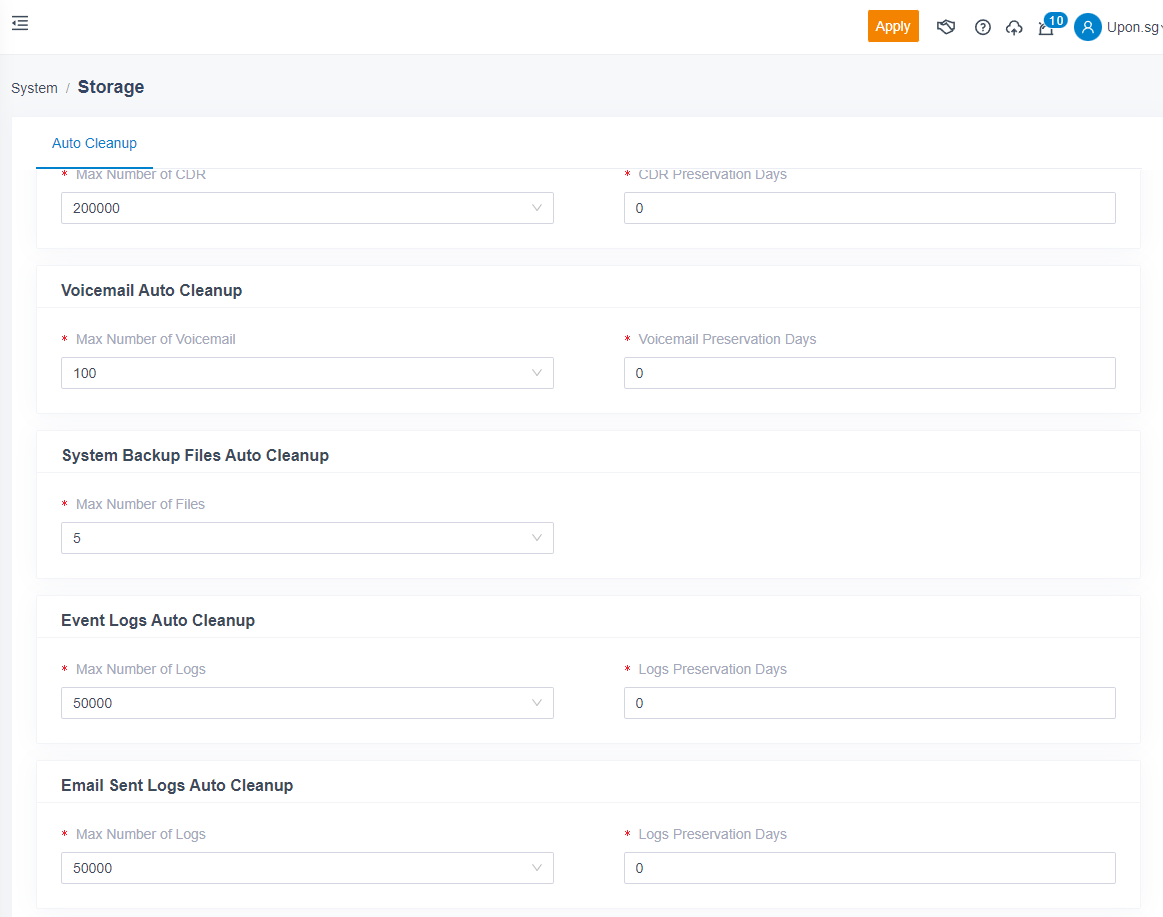
Task: Focus Email Sent Logs Preservation Days input
Action: point(869,868)
